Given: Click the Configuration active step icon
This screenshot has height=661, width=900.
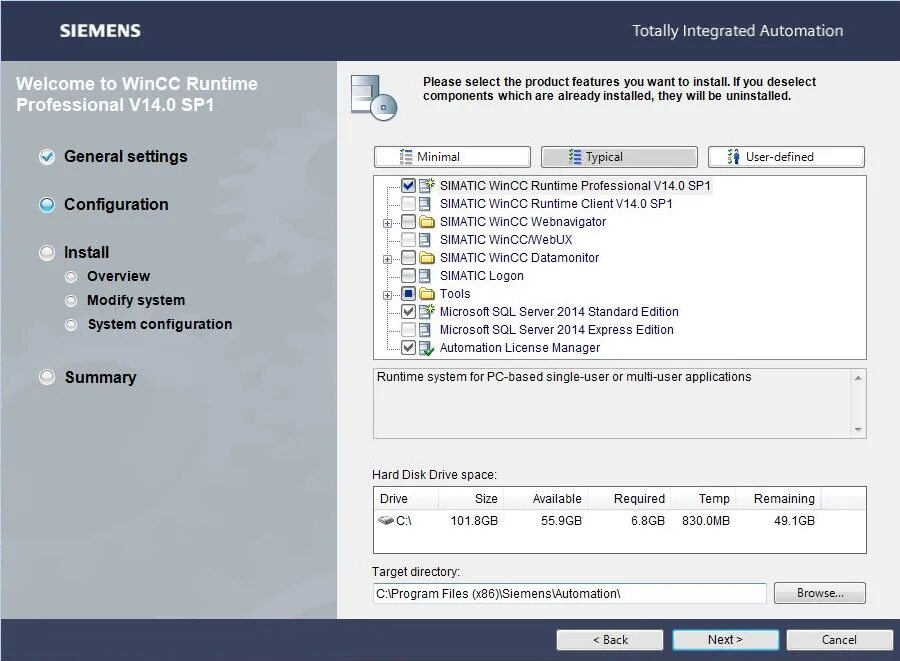Looking at the screenshot, I should pyautogui.click(x=47, y=205).
